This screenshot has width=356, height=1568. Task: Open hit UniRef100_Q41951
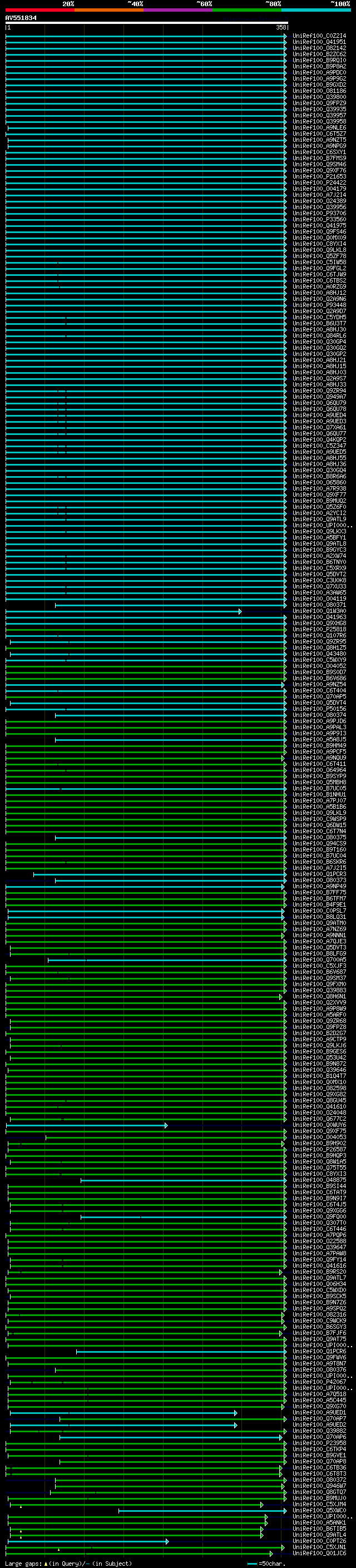point(319,42)
